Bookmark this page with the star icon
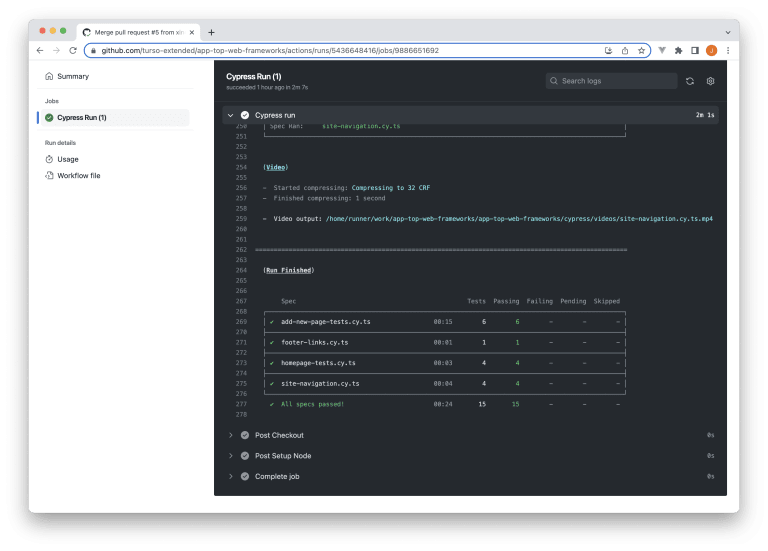The height and width of the screenshot is (551, 768). 641,50
